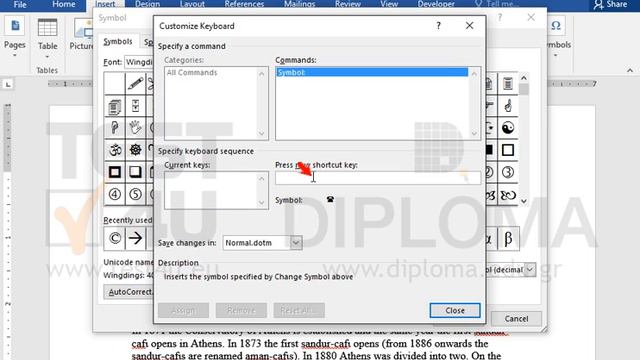Select the dharma wheel symbol

click(x=135, y=150)
